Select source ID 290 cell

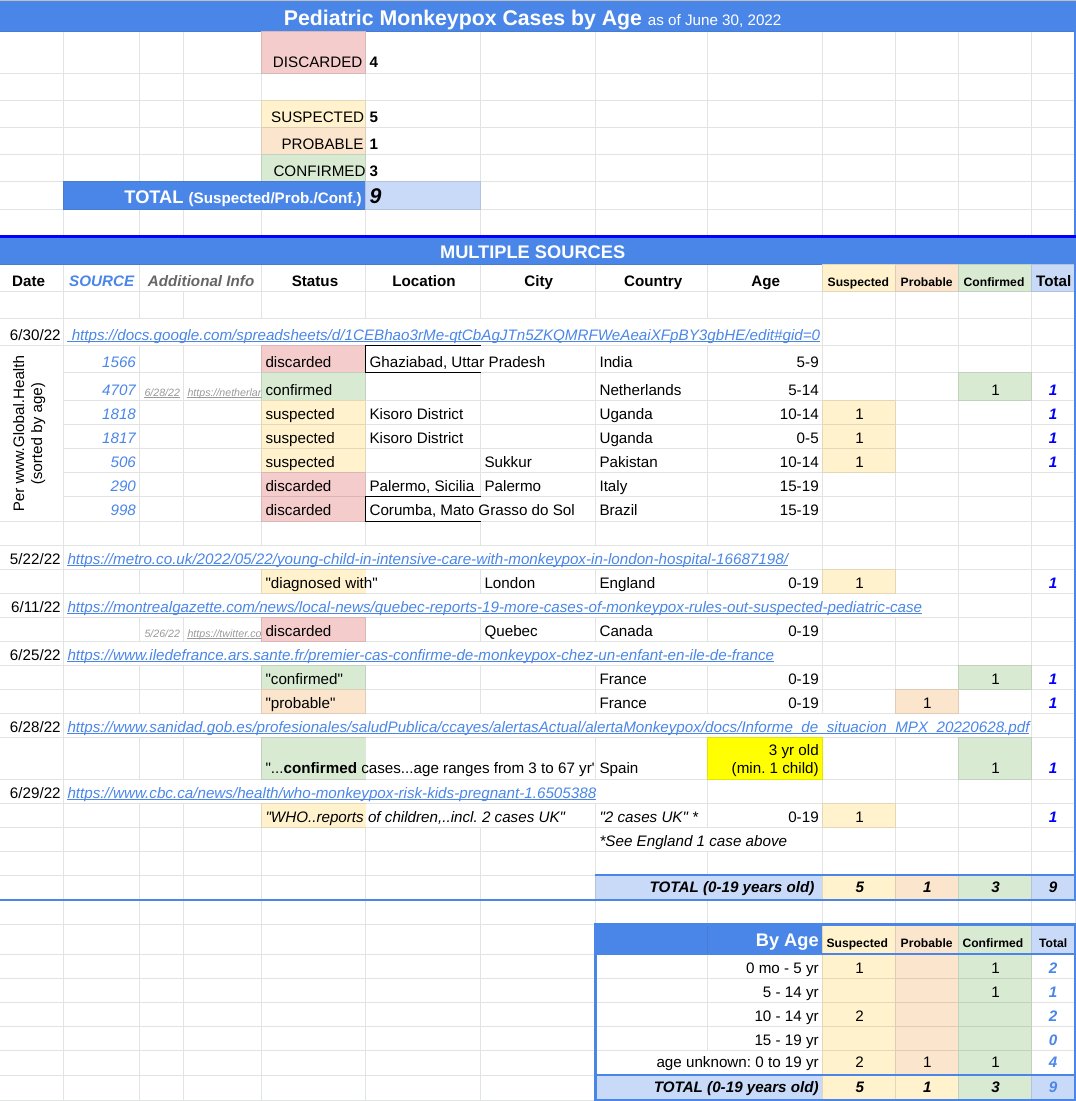102,485
